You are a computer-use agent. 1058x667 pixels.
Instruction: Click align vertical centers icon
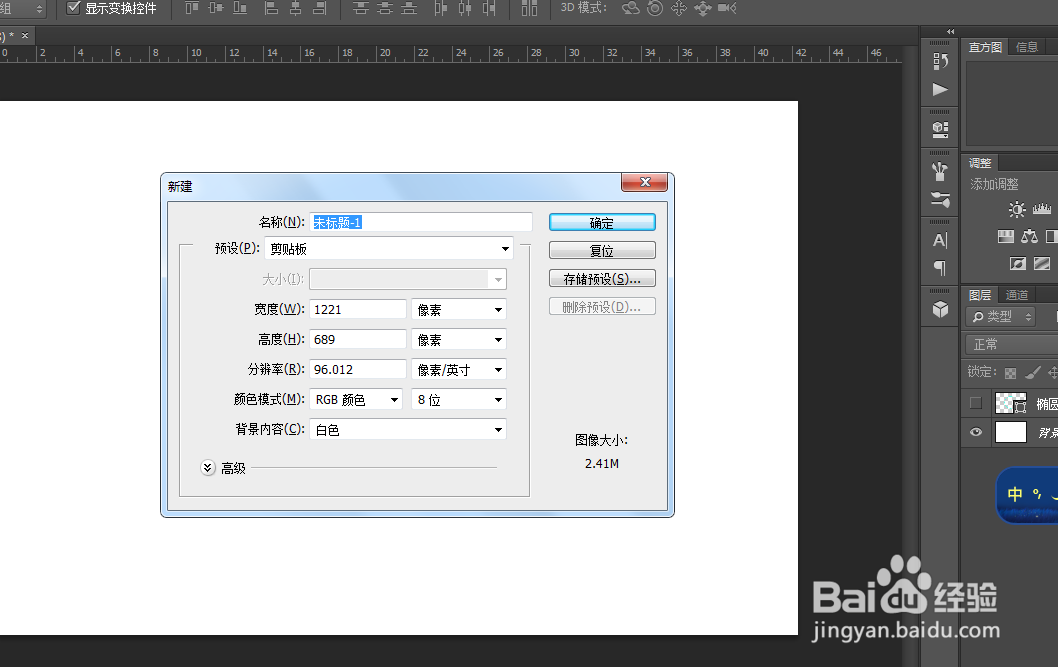pos(216,8)
